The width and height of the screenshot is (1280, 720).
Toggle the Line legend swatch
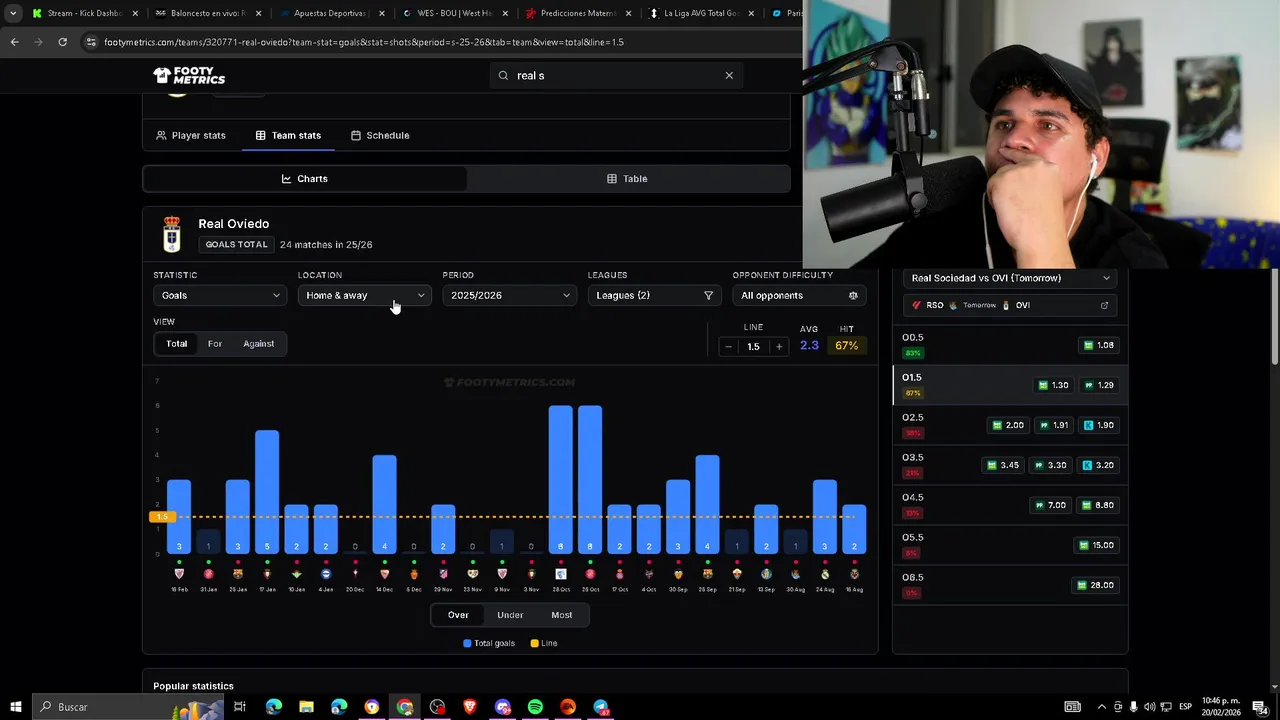534,643
